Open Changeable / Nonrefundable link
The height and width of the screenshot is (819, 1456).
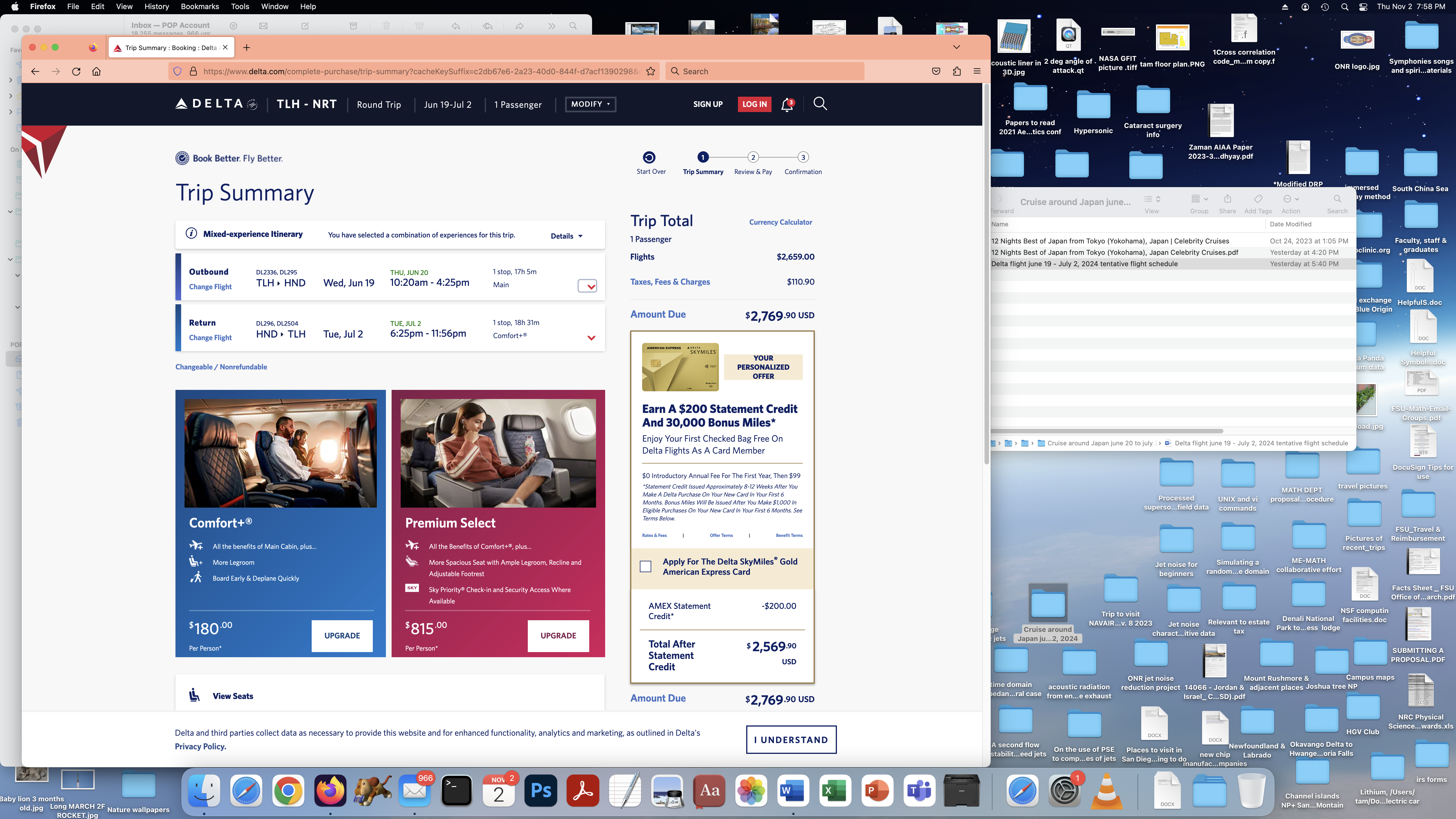pyautogui.click(x=221, y=367)
